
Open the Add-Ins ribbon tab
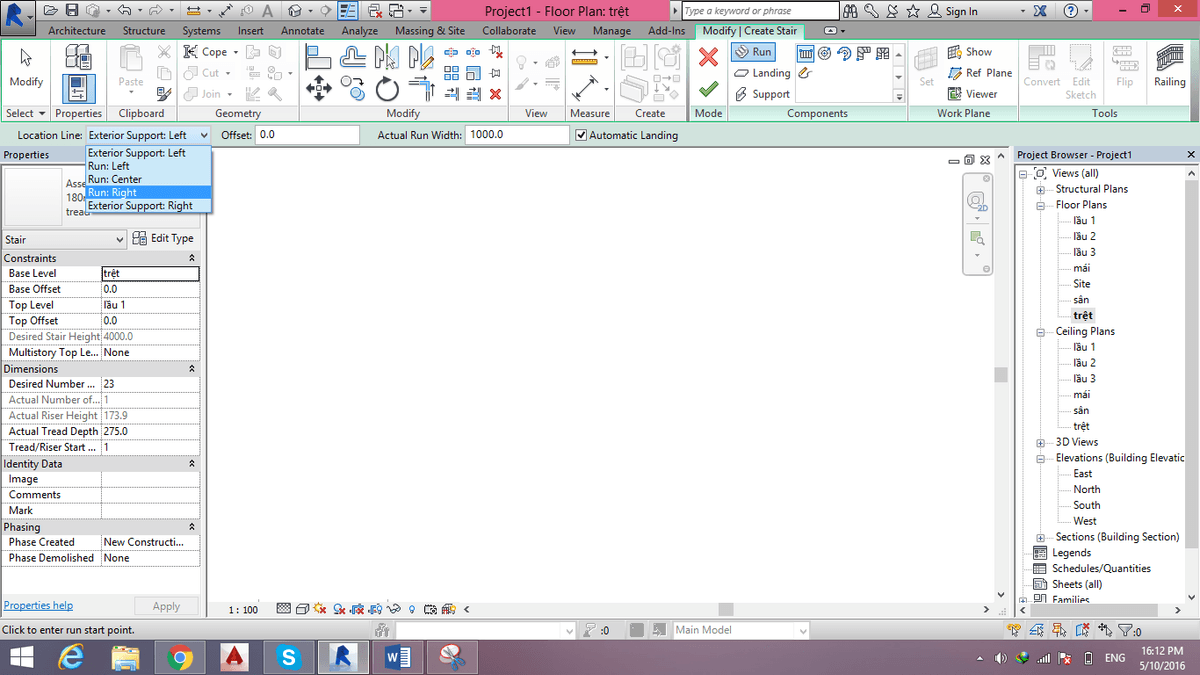coord(666,31)
